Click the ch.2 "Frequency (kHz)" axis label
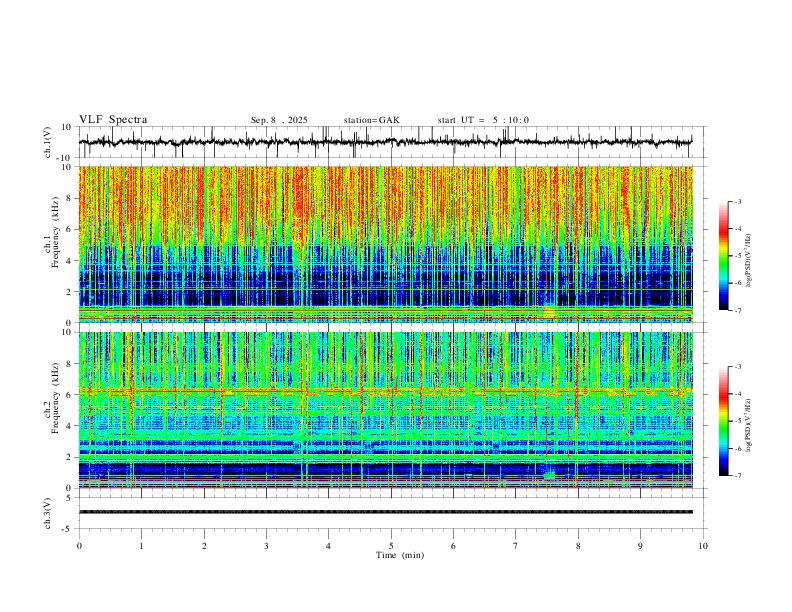This screenshot has height=612, width=792. (x=56, y=398)
